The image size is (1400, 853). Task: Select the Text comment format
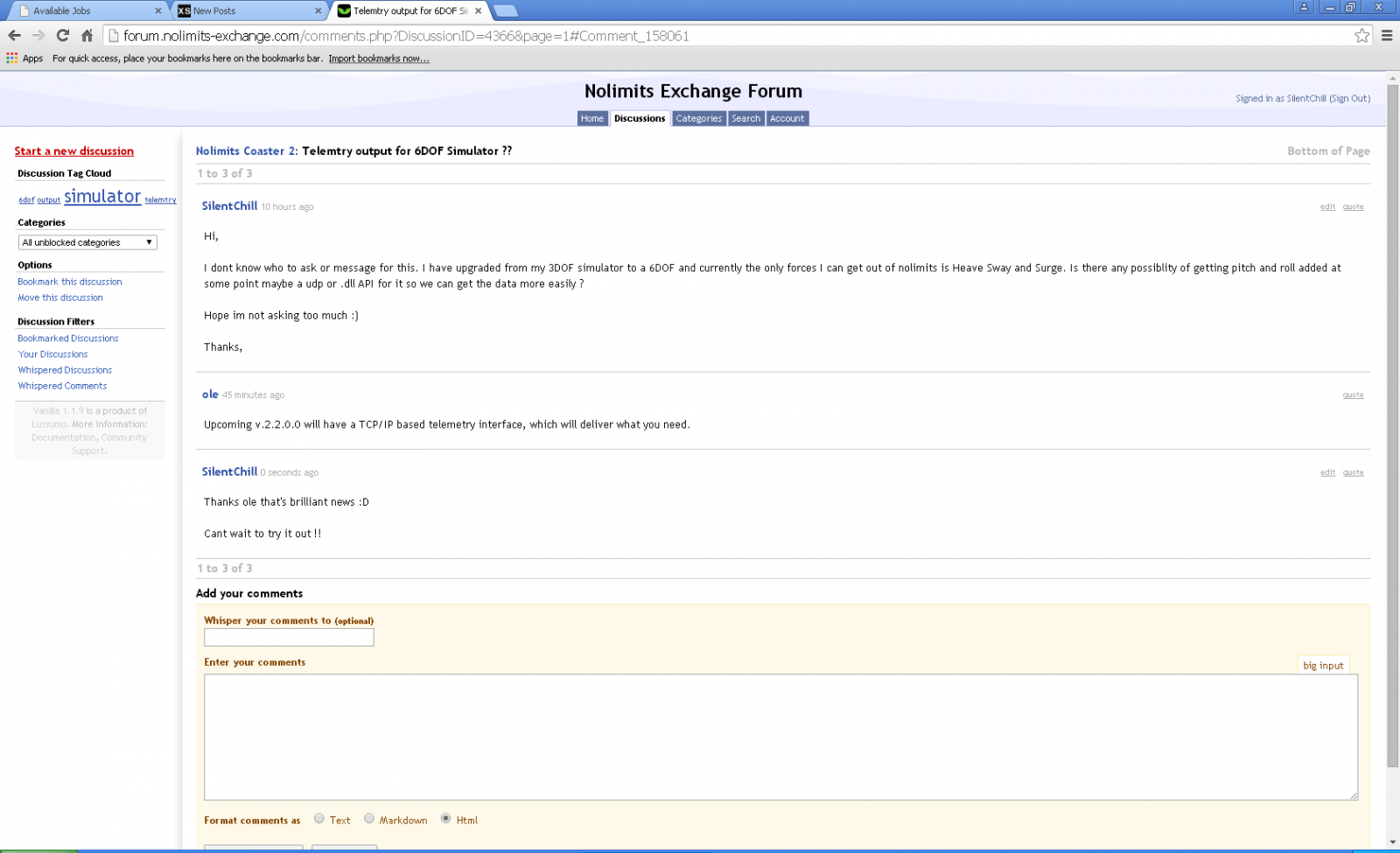click(x=319, y=819)
